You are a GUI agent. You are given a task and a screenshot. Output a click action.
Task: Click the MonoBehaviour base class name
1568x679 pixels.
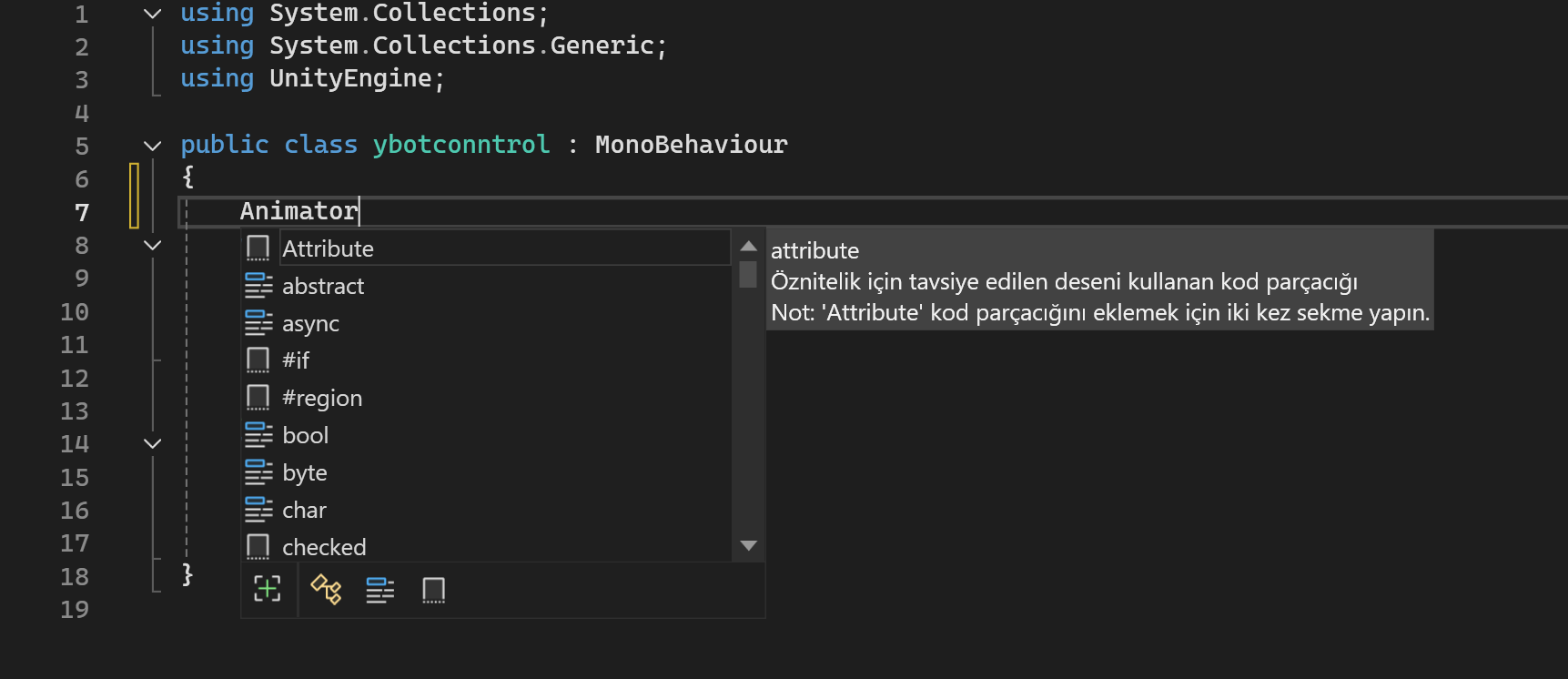(691, 145)
